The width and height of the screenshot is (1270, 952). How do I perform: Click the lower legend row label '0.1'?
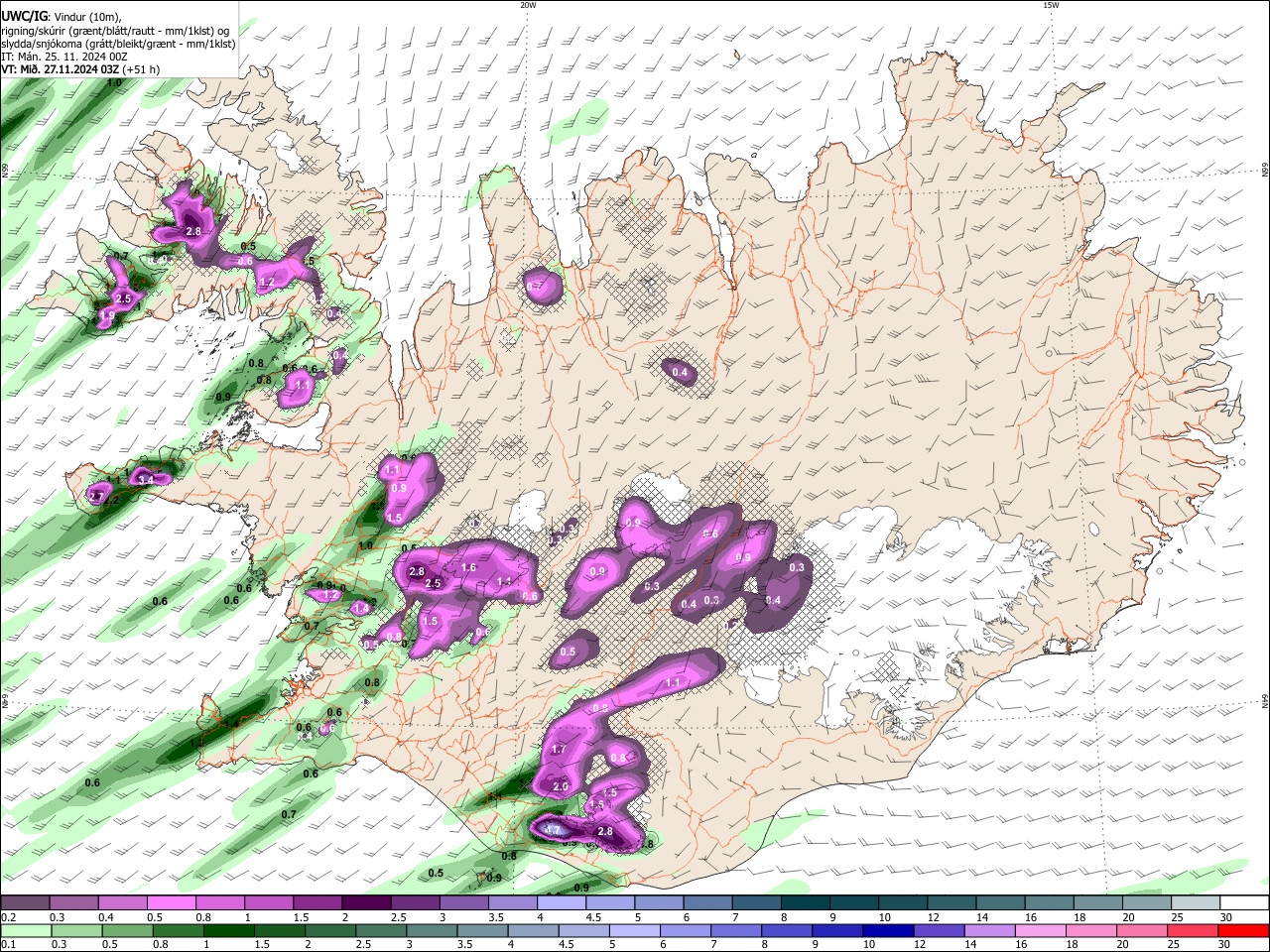click(x=8, y=945)
